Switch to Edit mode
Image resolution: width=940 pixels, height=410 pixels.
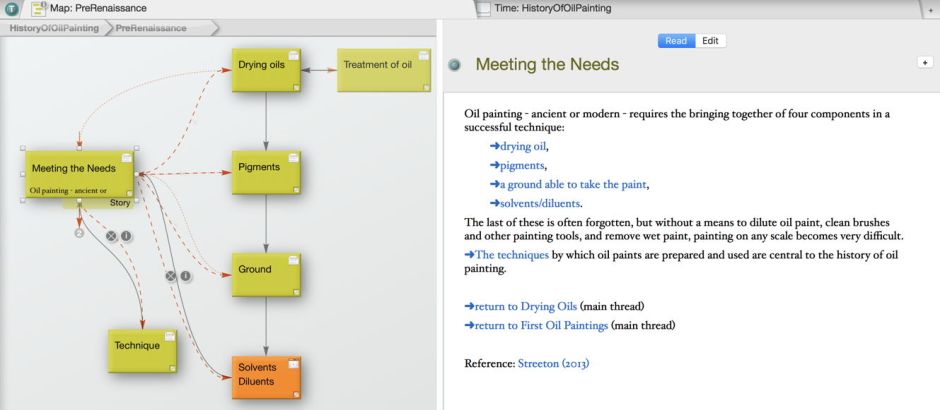click(710, 41)
